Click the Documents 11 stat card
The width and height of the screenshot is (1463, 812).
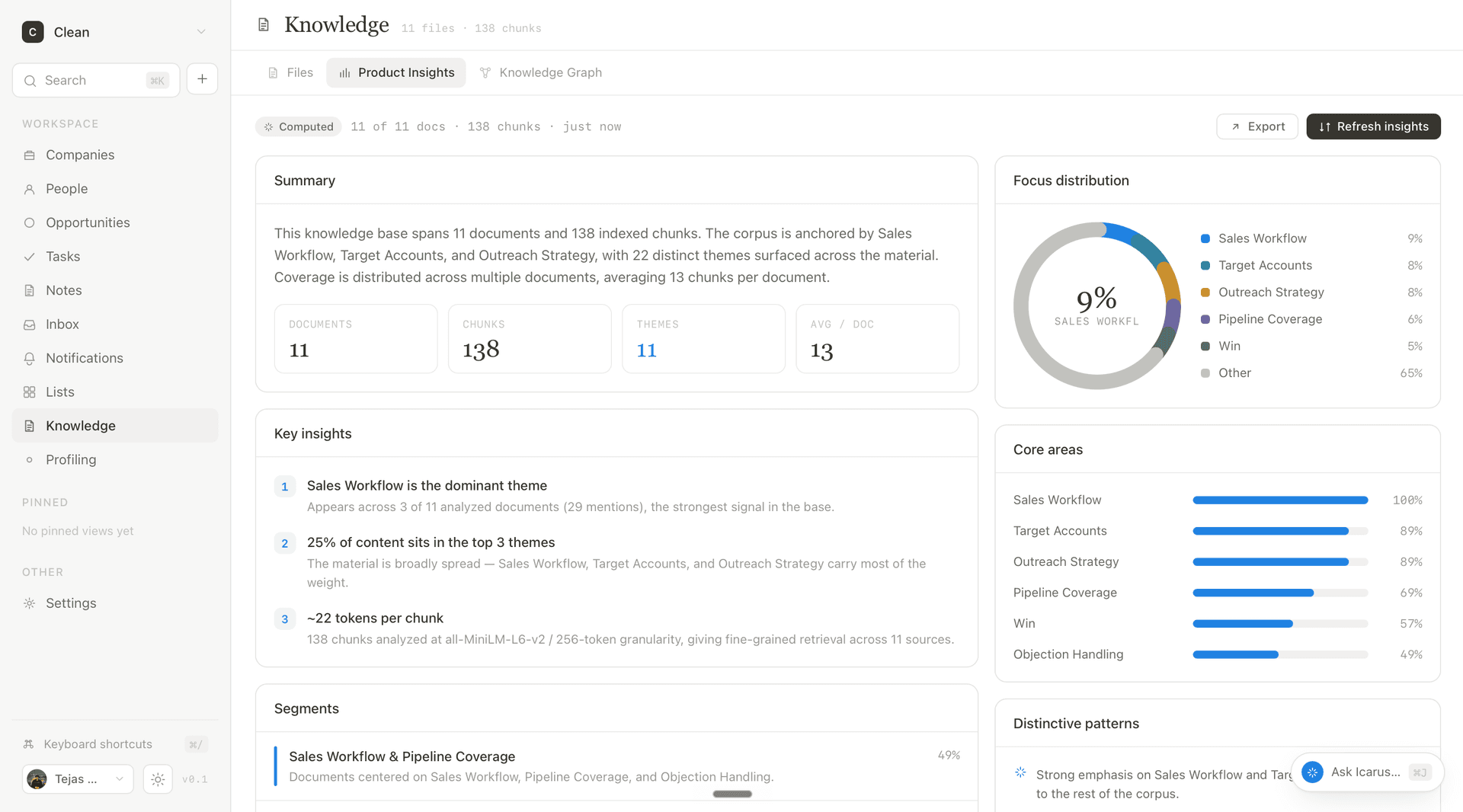[x=356, y=339]
